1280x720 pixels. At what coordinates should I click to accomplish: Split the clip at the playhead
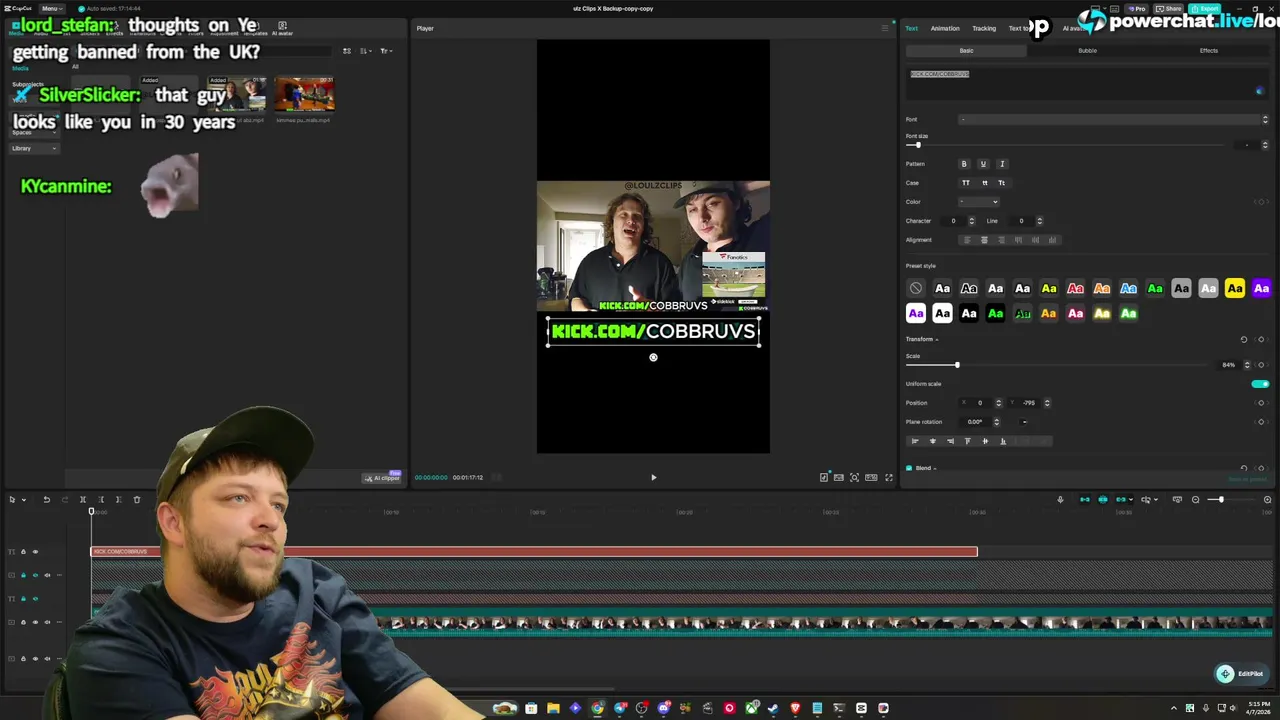point(83,499)
